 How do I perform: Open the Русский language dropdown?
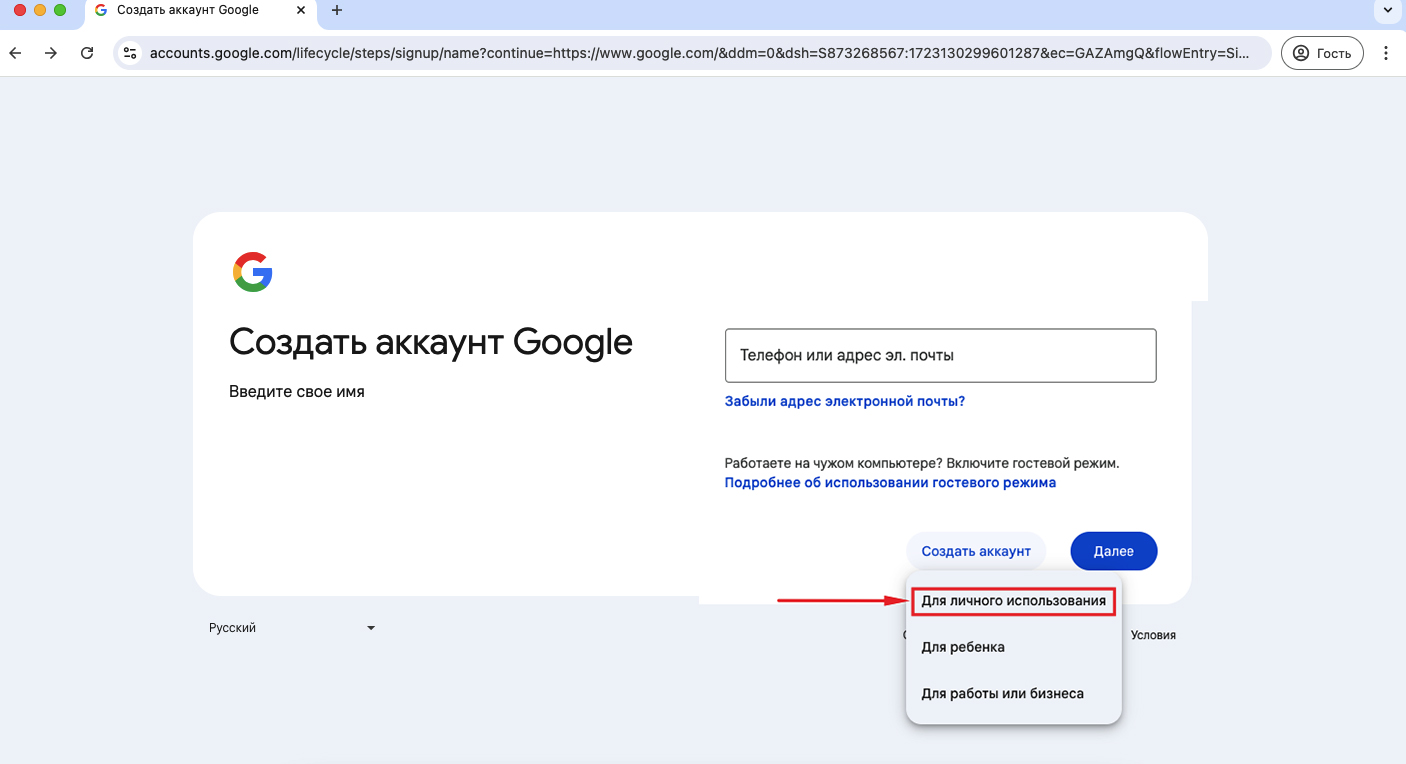292,628
